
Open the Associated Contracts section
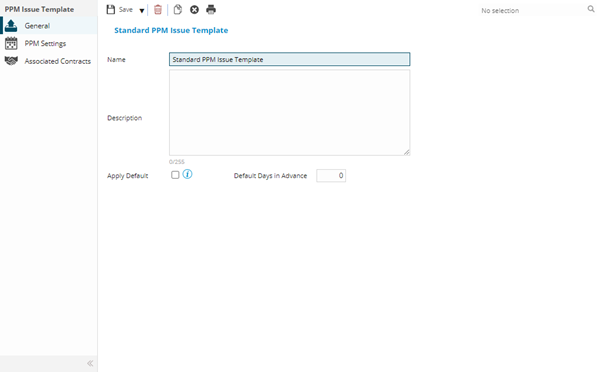pyautogui.click(x=49, y=61)
